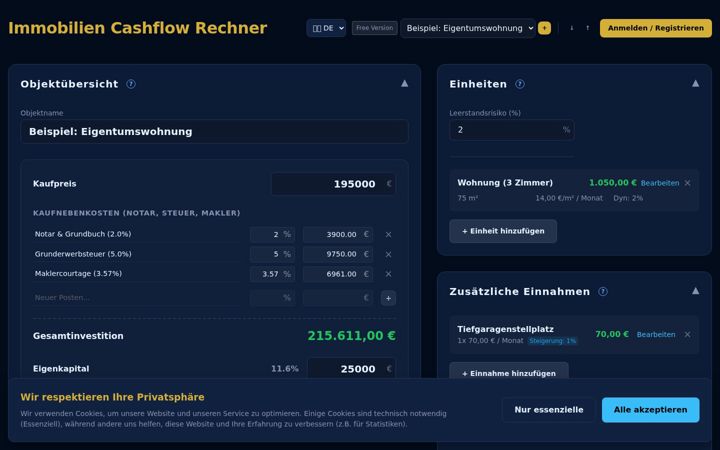720x450 pixels.
Task: Click the 14,00 €/m² / Monat text
Action: tap(569, 198)
